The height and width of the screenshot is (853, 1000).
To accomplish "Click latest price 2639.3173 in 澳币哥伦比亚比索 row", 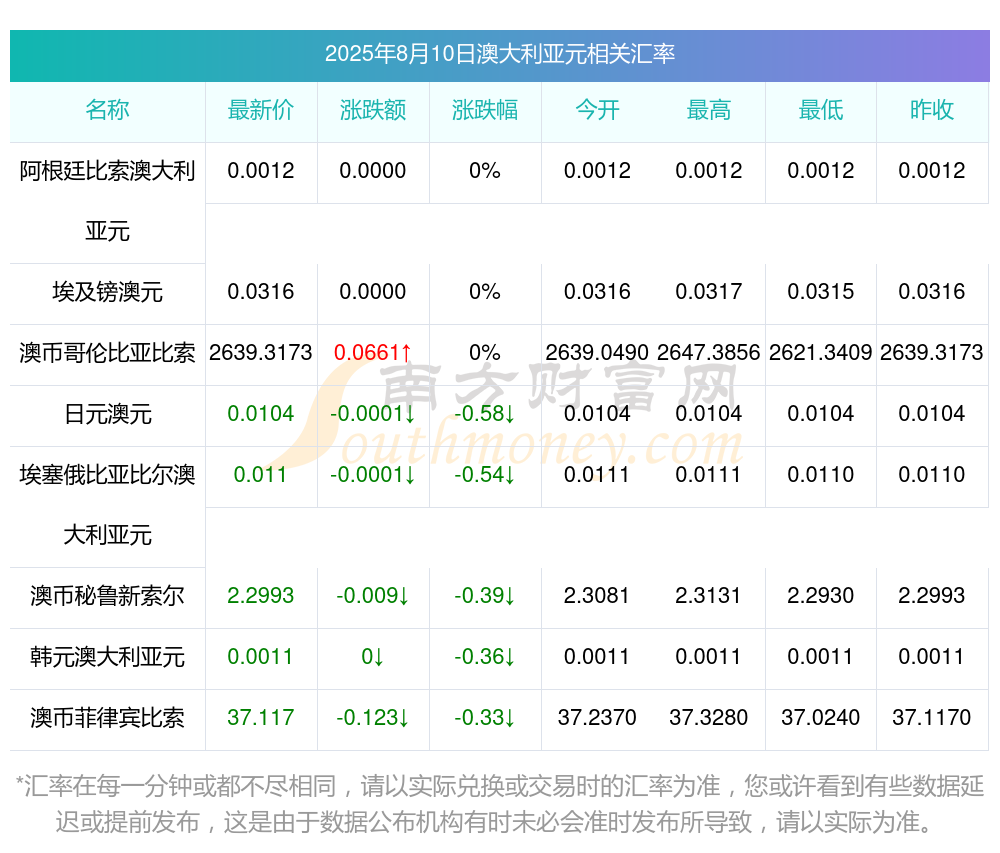I will point(261,353).
